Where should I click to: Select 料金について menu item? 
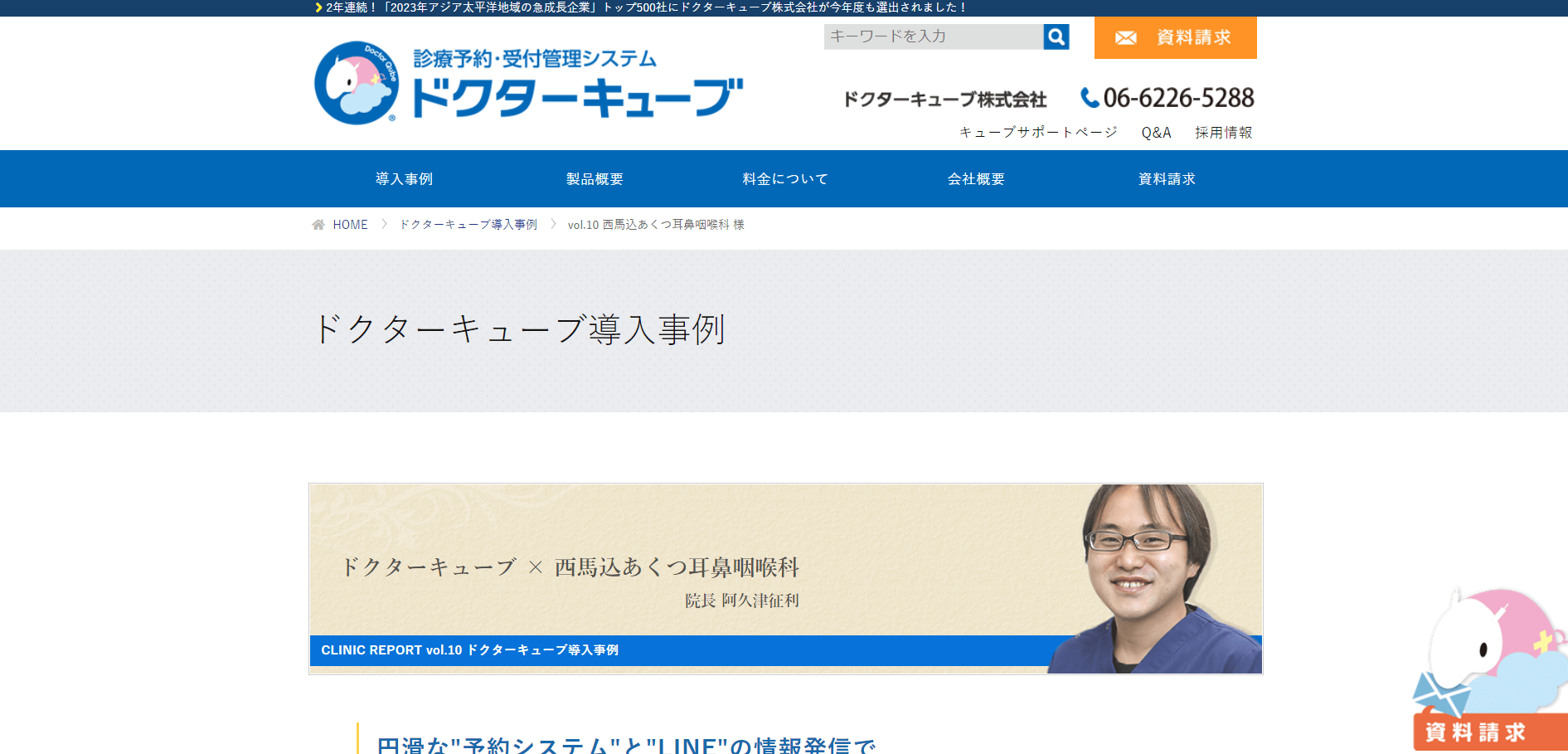click(x=785, y=179)
